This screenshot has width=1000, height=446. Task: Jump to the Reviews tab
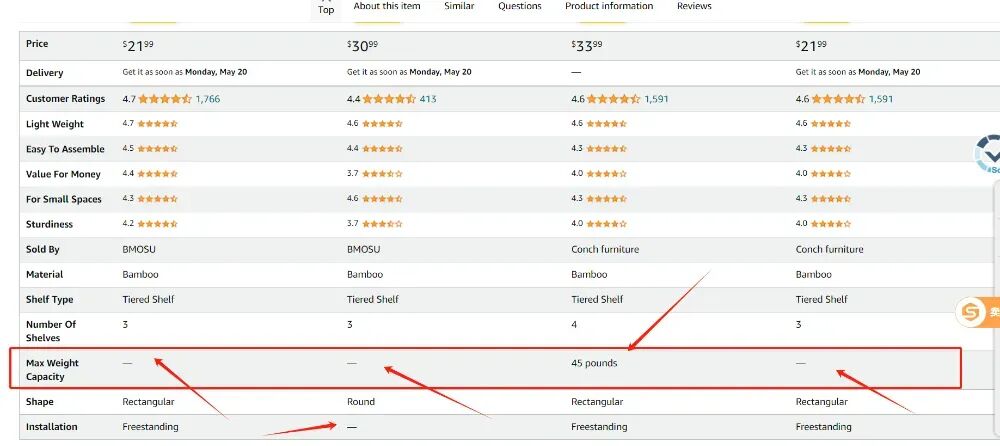694,6
